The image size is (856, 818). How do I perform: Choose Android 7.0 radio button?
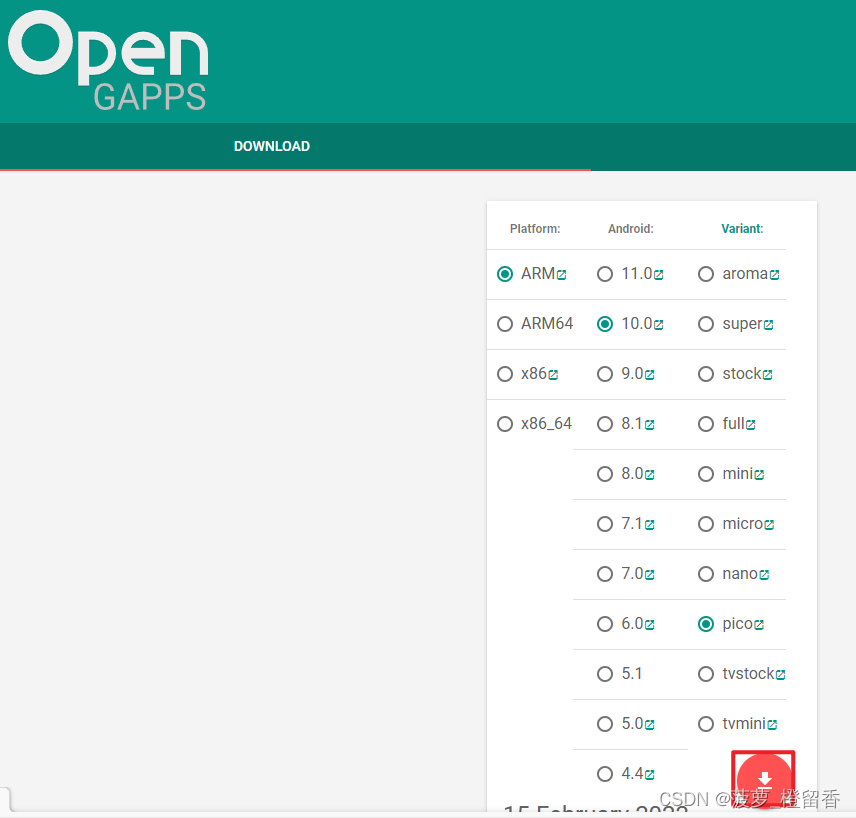[605, 574]
